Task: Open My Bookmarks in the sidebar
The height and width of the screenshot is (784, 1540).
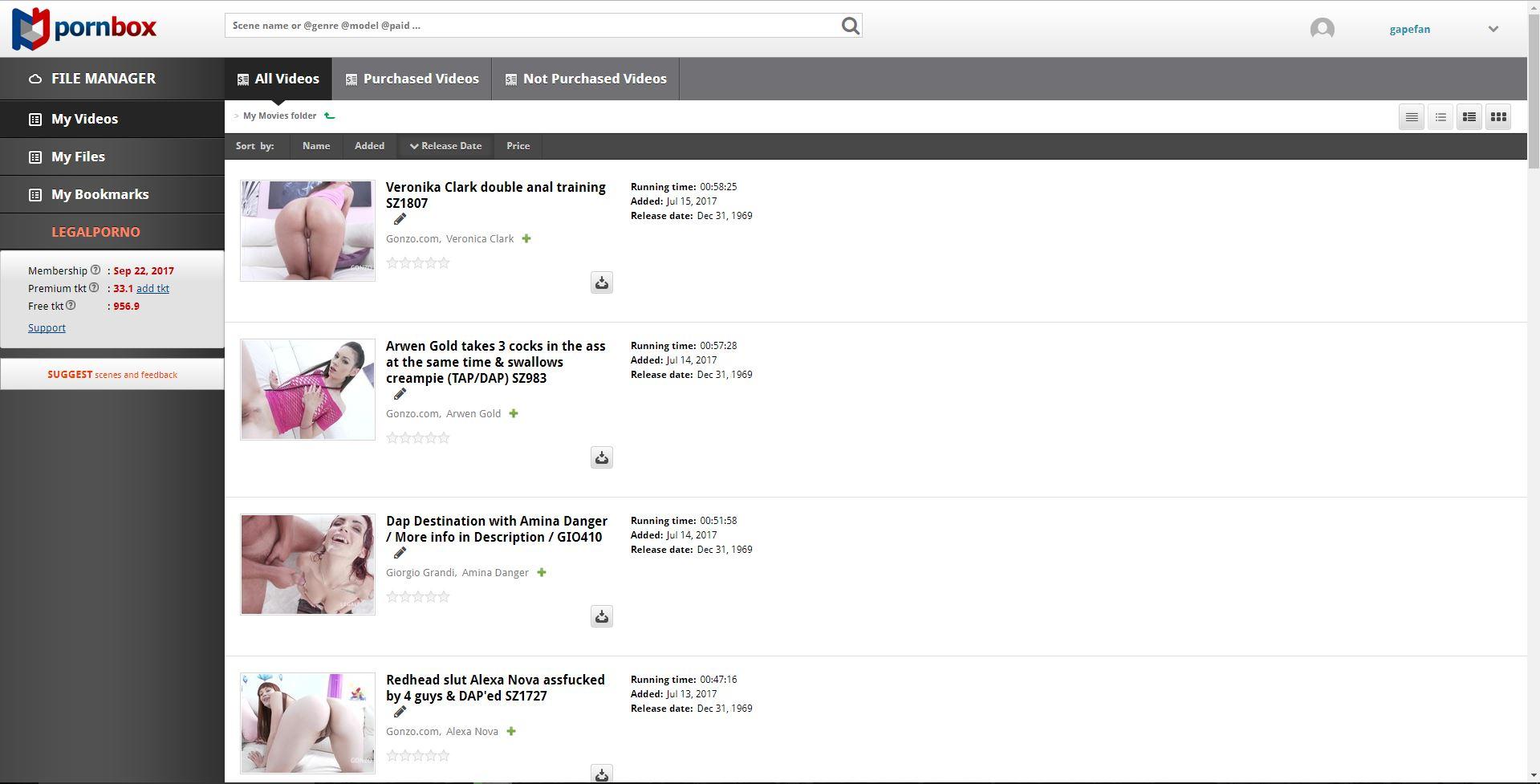Action: 100,194
